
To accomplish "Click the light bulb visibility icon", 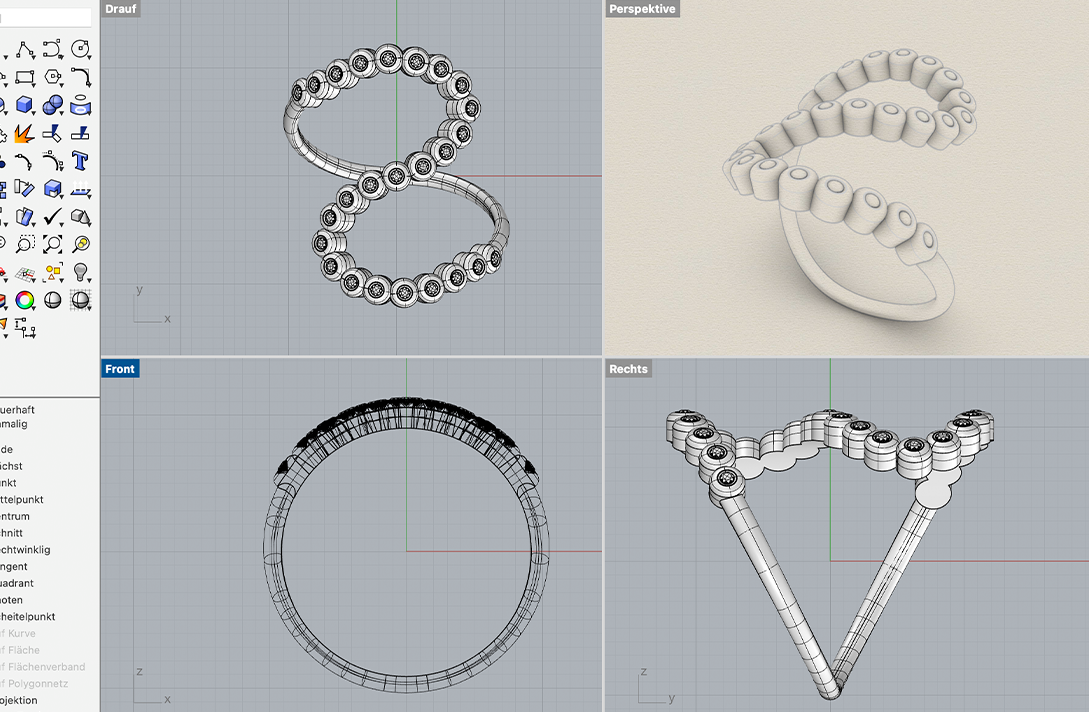I will coord(81,271).
